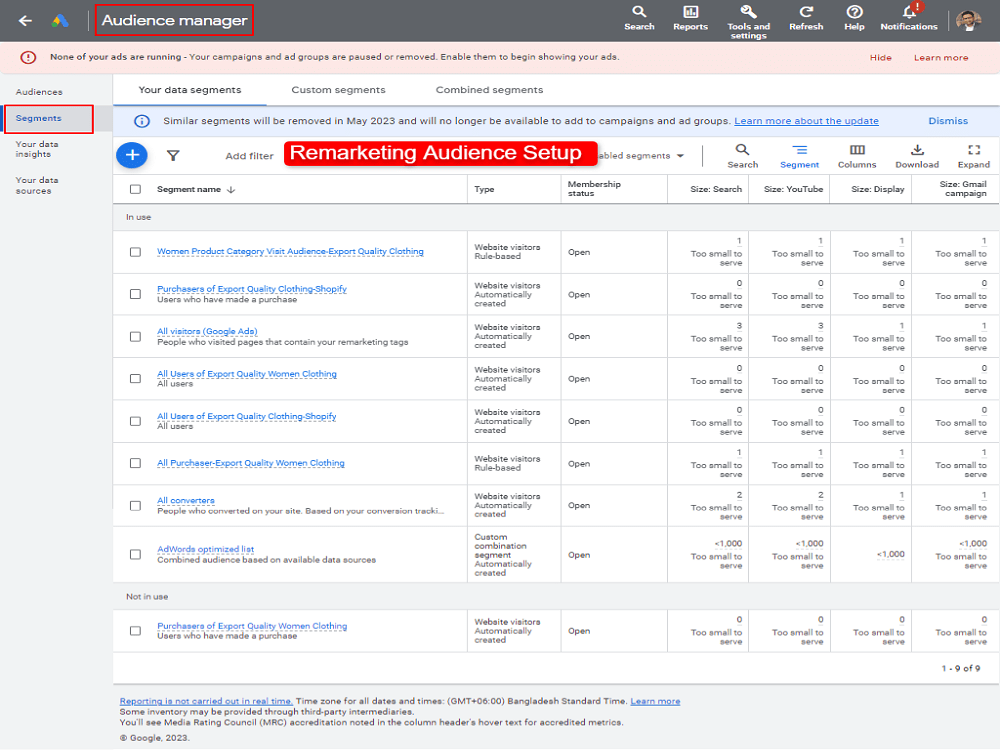
Task: Check Purchasers of Export Quality Clothing-Shopify row
Action: coord(135,294)
